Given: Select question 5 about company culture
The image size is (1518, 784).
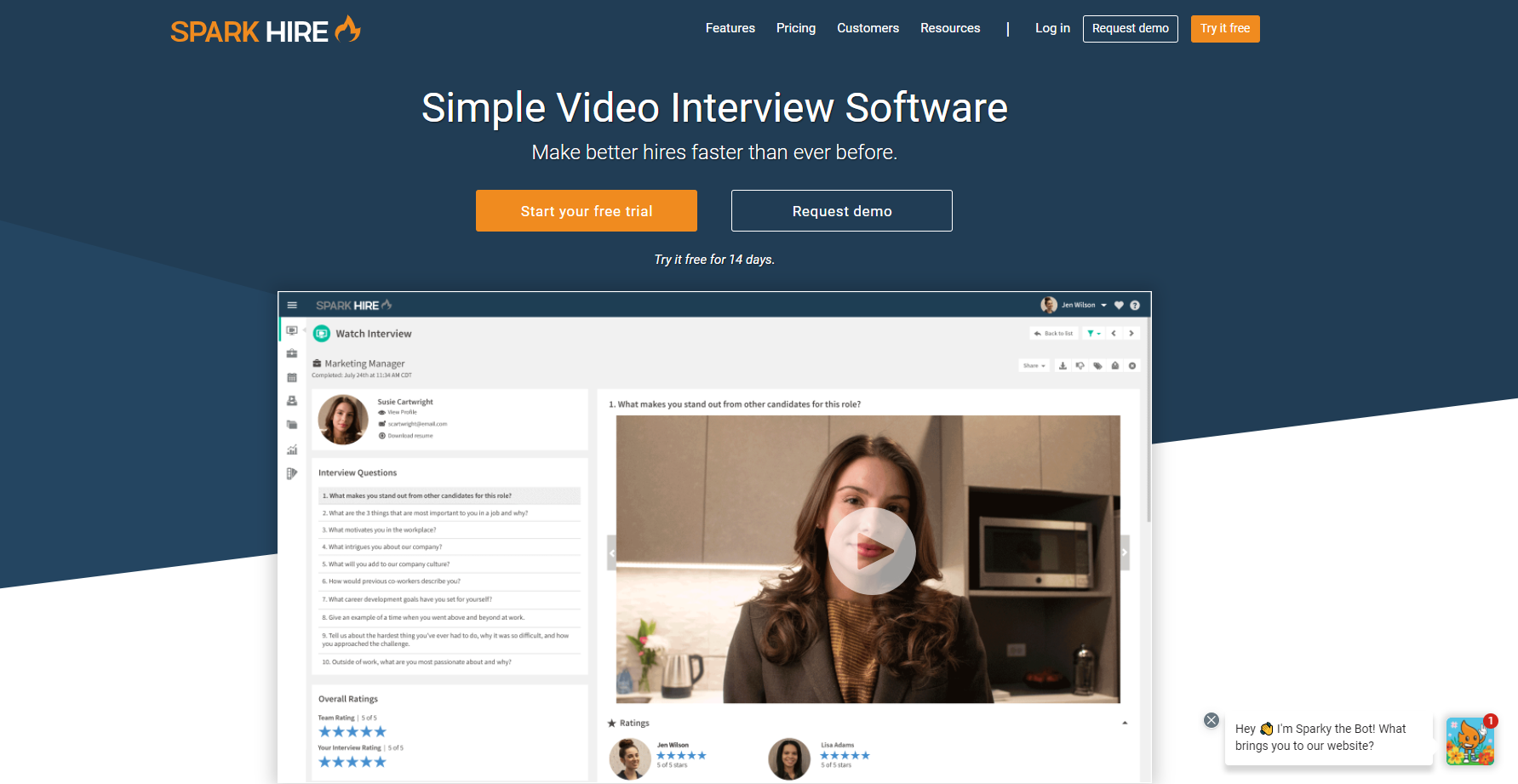Looking at the screenshot, I should (x=450, y=564).
